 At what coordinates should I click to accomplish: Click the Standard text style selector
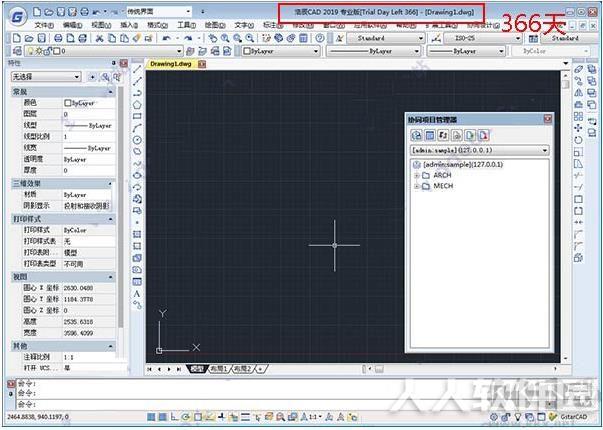[x=386, y=38]
